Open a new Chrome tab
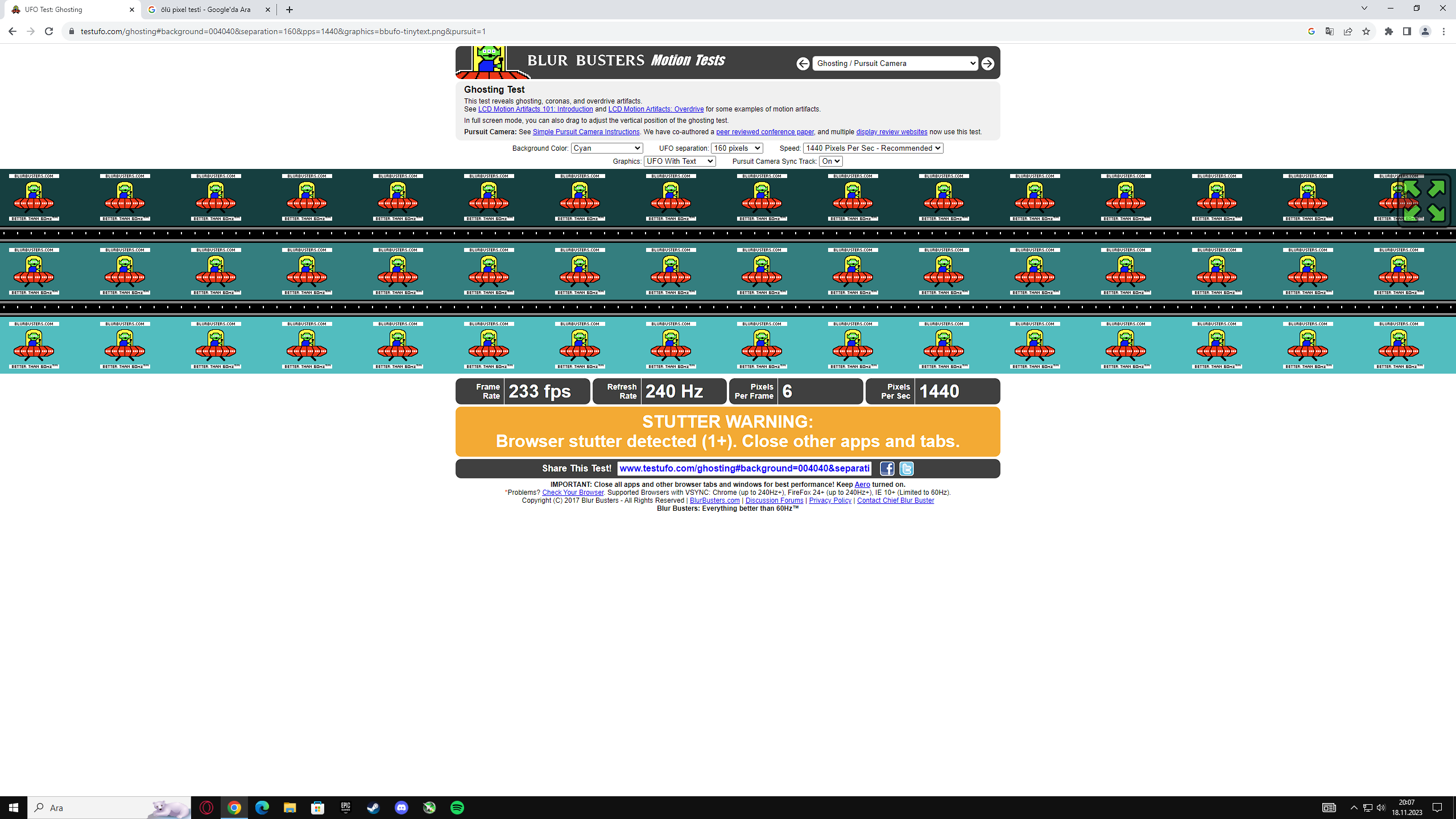1456x819 pixels. [x=289, y=10]
